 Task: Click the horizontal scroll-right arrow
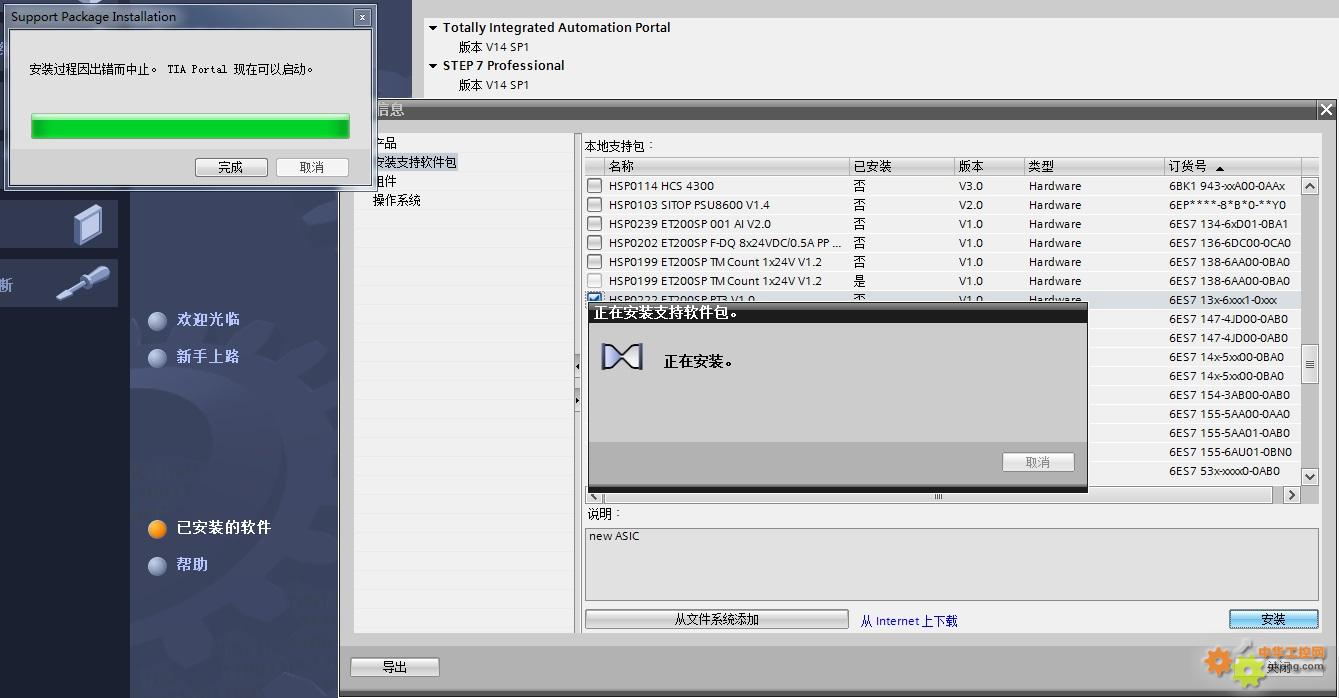click(1291, 495)
